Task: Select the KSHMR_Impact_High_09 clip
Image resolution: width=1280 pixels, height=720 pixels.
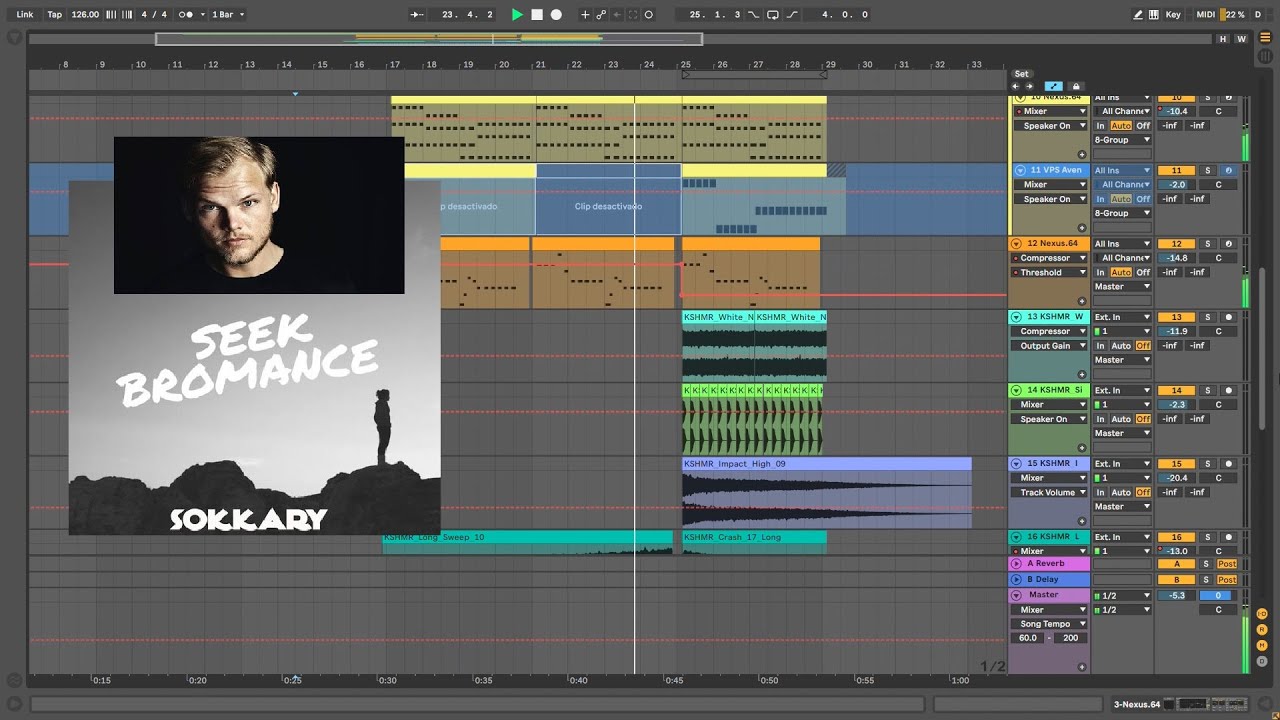Action: pos(827,464)
